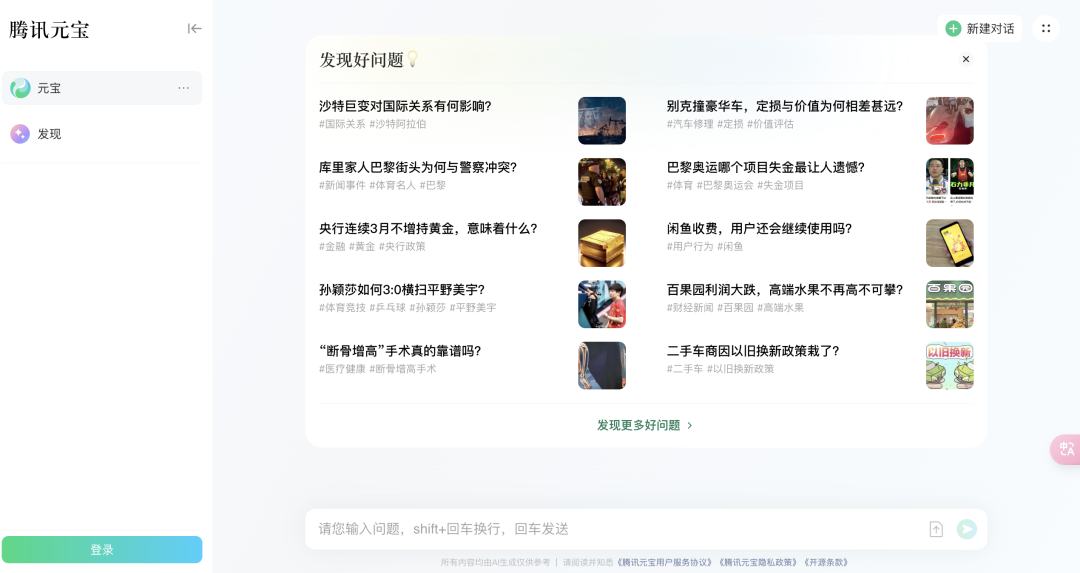Expand 发现更多好问题 link
Viewport: 1080px width, 573px height.
[x=645, y=426]
